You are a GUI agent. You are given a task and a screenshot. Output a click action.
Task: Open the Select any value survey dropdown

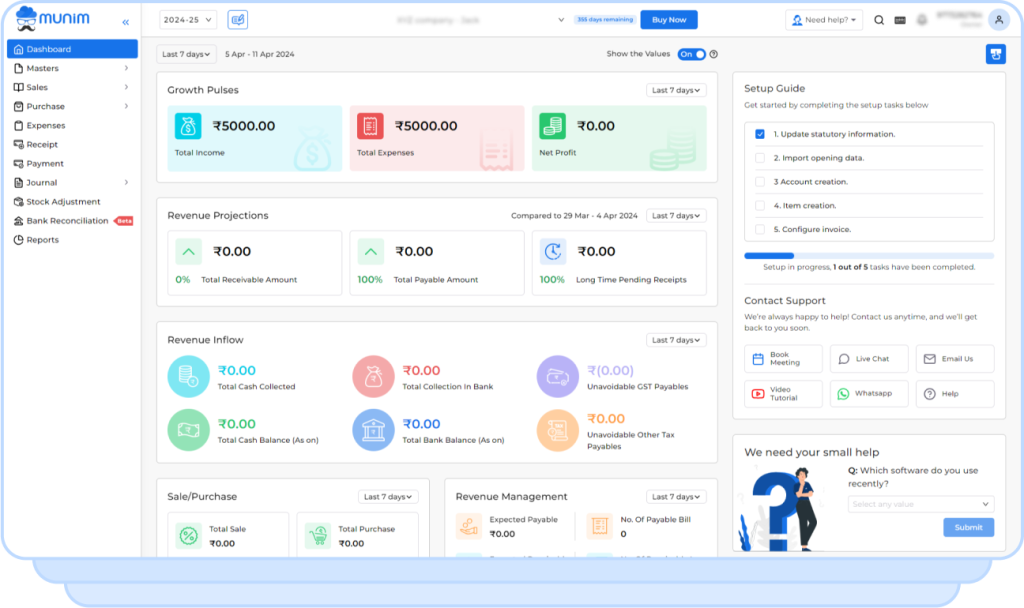click(x=919, y=504)
